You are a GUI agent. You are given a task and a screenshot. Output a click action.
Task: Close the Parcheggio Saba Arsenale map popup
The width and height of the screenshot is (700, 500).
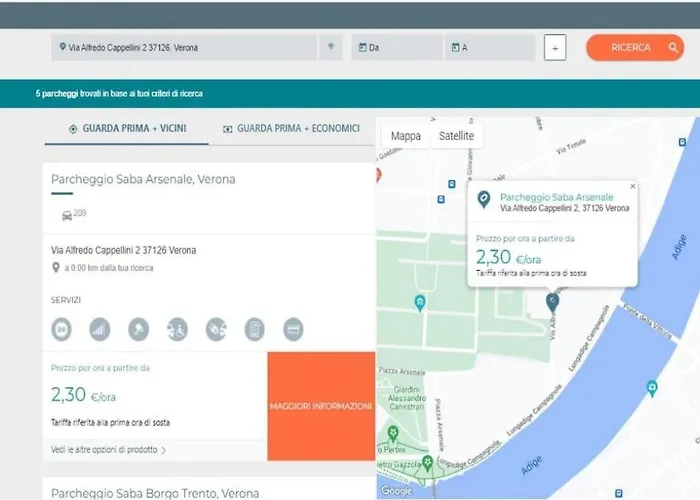click(x=632, y=186)
